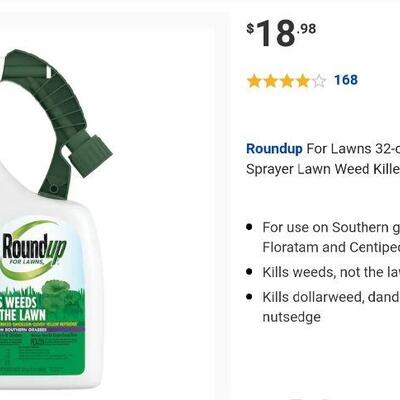Click the $18.98 price text
The width and height of the screenshot is (400, 400).
[x=281, y=33]
